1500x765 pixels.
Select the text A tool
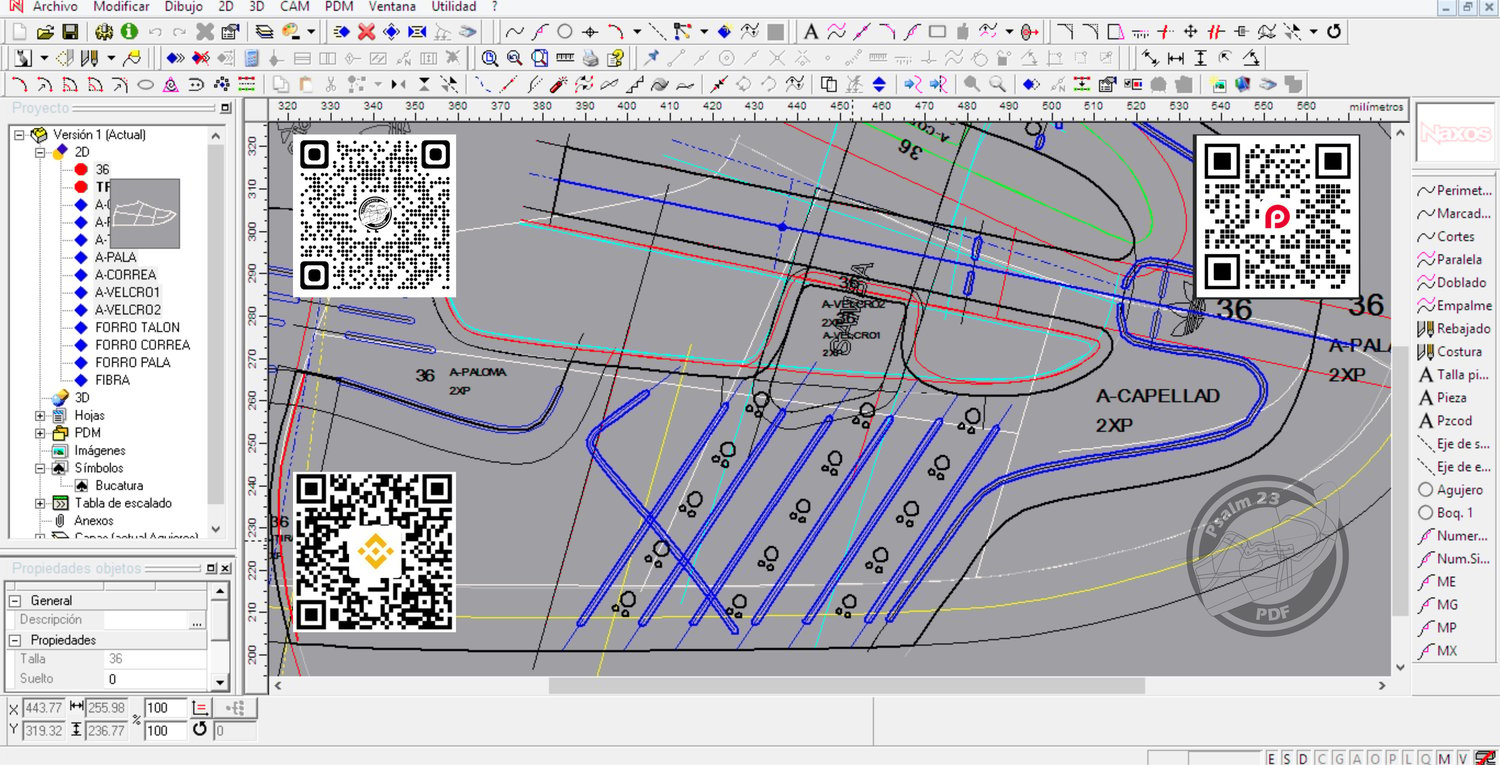pos(811,32)
